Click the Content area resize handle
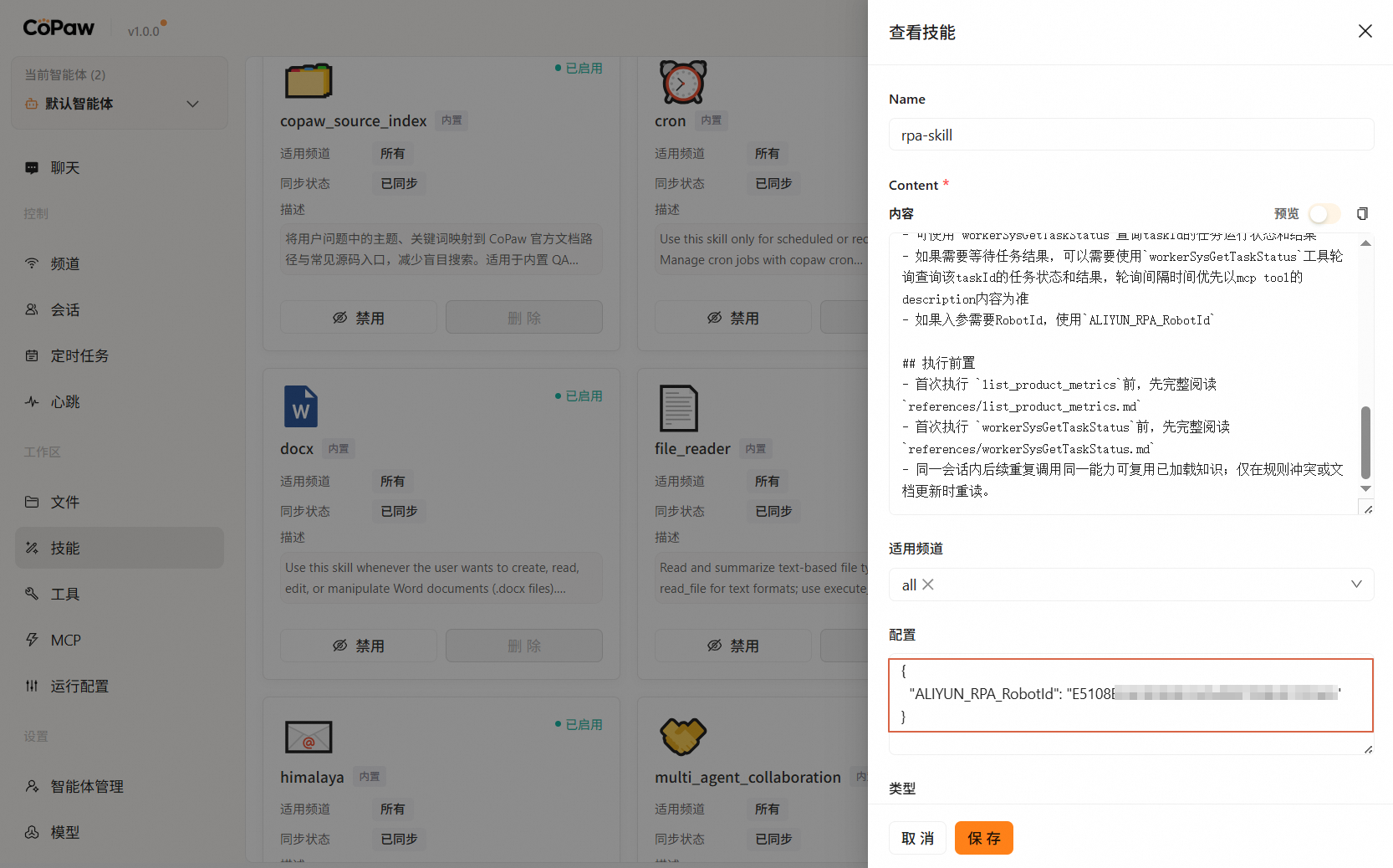 pos(1368,508)
